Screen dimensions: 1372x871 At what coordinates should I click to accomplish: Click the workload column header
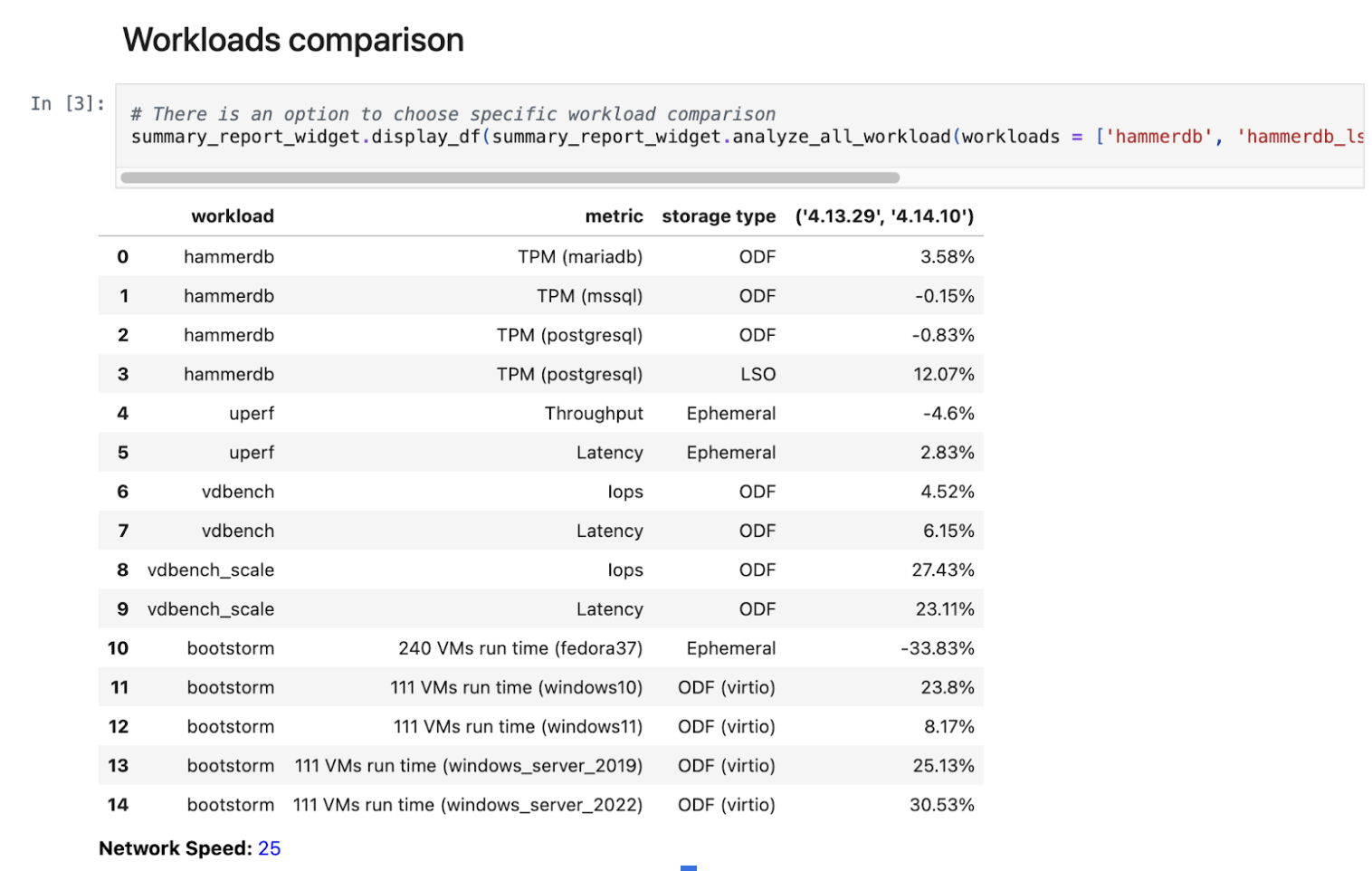click(233, 216)
